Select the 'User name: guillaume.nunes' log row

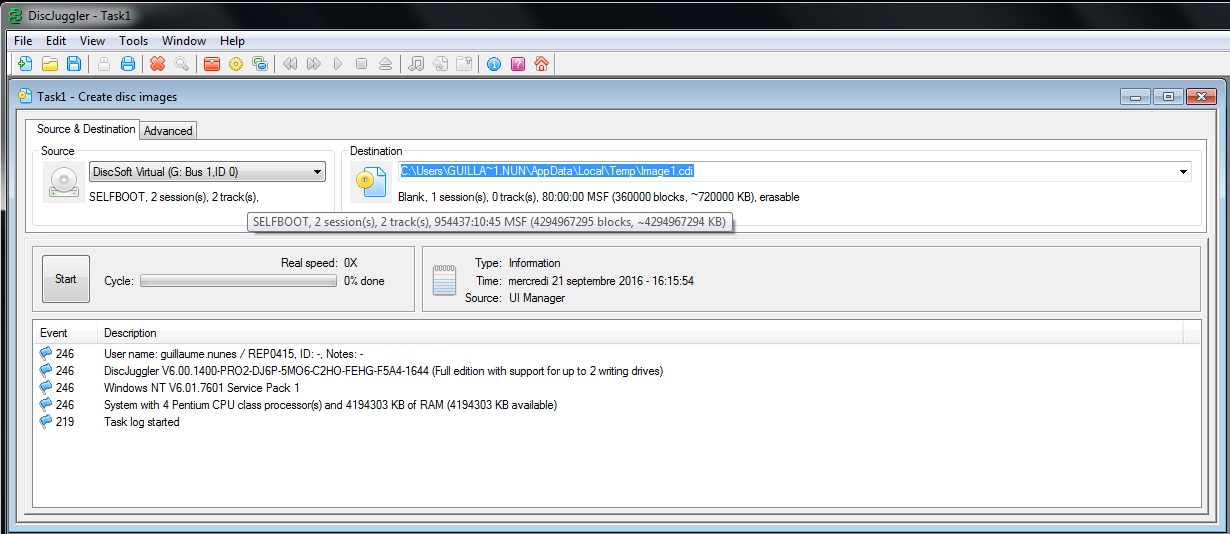tap(617, 354)
